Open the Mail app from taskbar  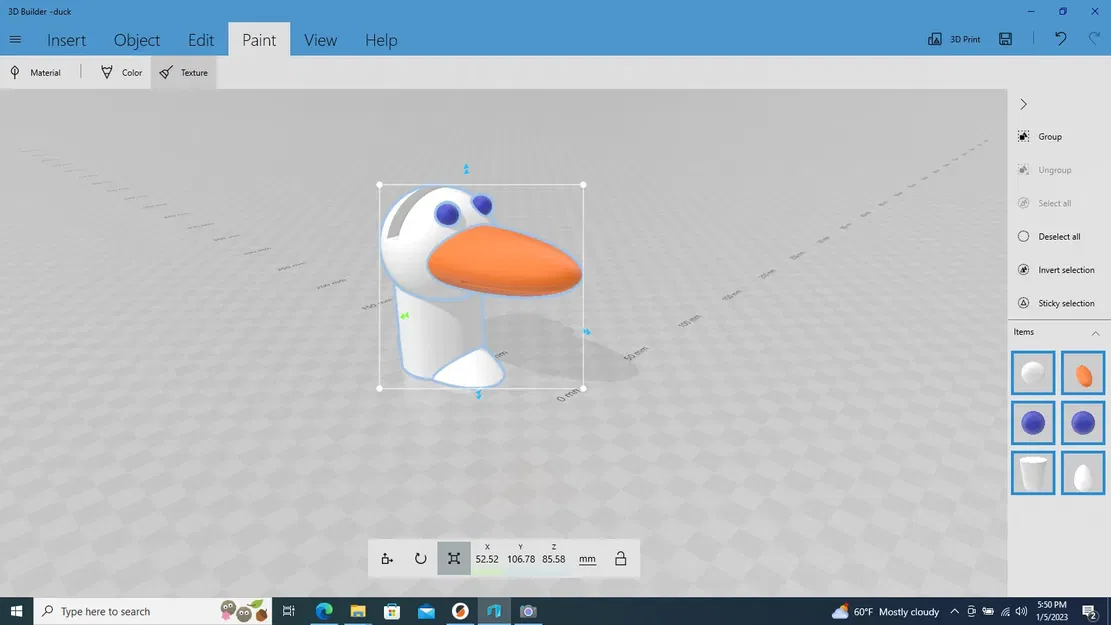[x=426, y=611]
